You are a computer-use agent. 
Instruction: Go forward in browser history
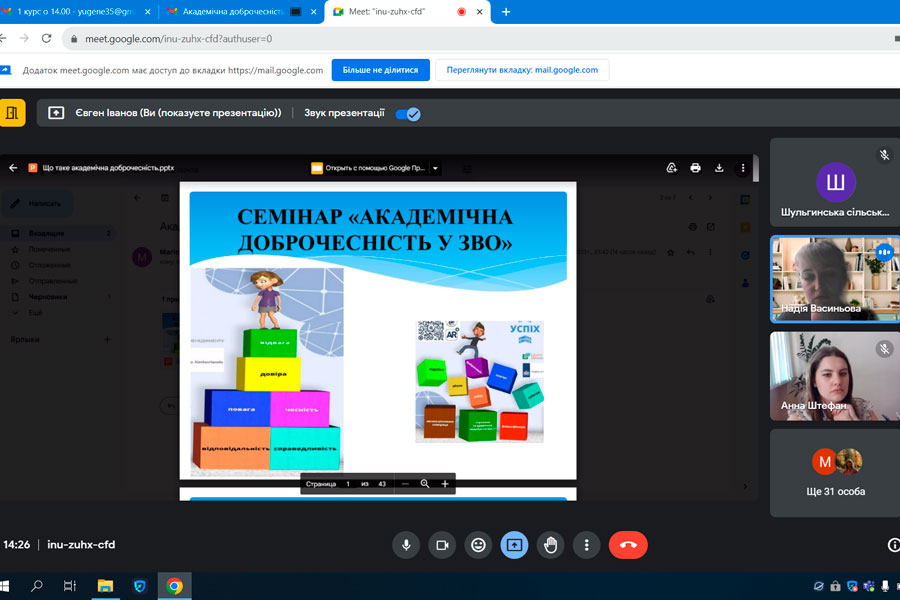(24, 38)
